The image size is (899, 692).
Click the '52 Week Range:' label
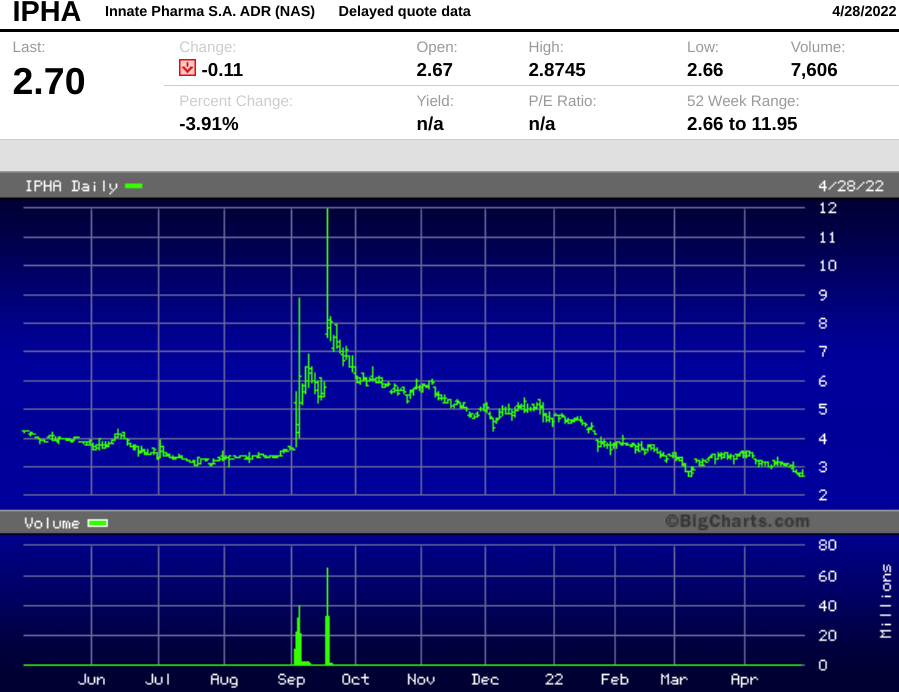pos(743,101)
